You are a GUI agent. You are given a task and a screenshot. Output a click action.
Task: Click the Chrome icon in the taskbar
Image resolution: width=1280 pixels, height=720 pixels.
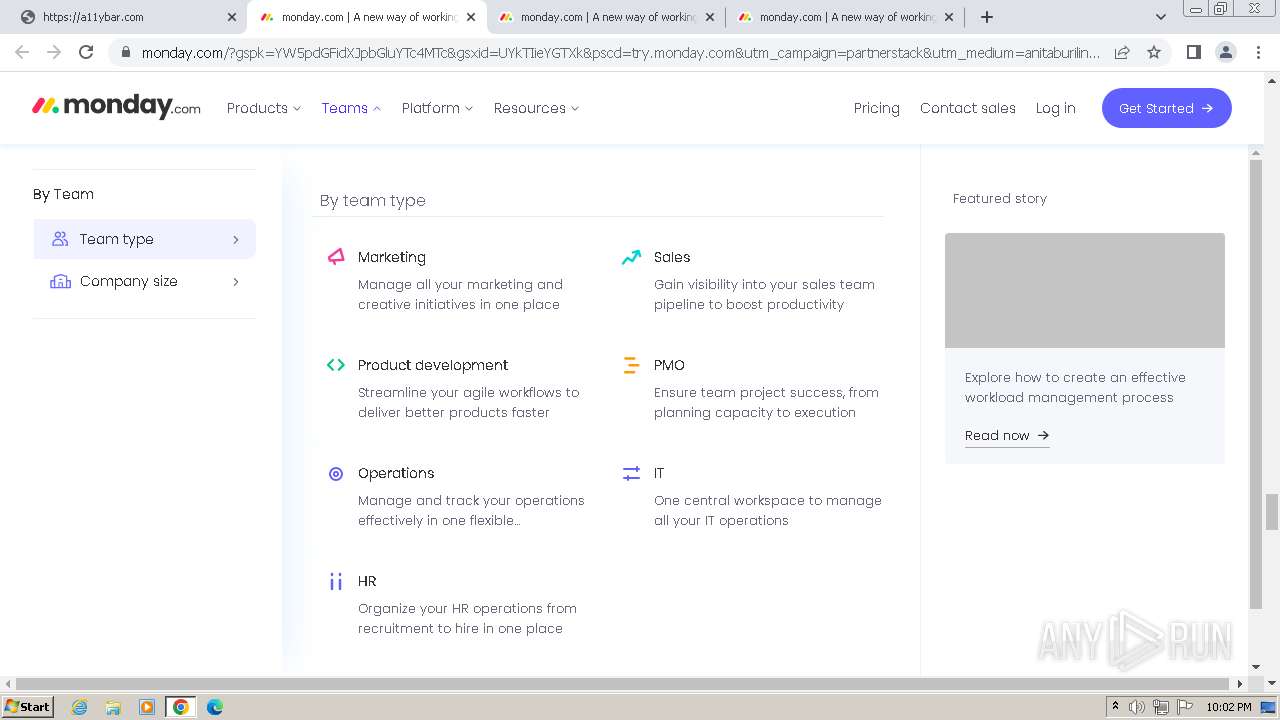click(181, 707)
